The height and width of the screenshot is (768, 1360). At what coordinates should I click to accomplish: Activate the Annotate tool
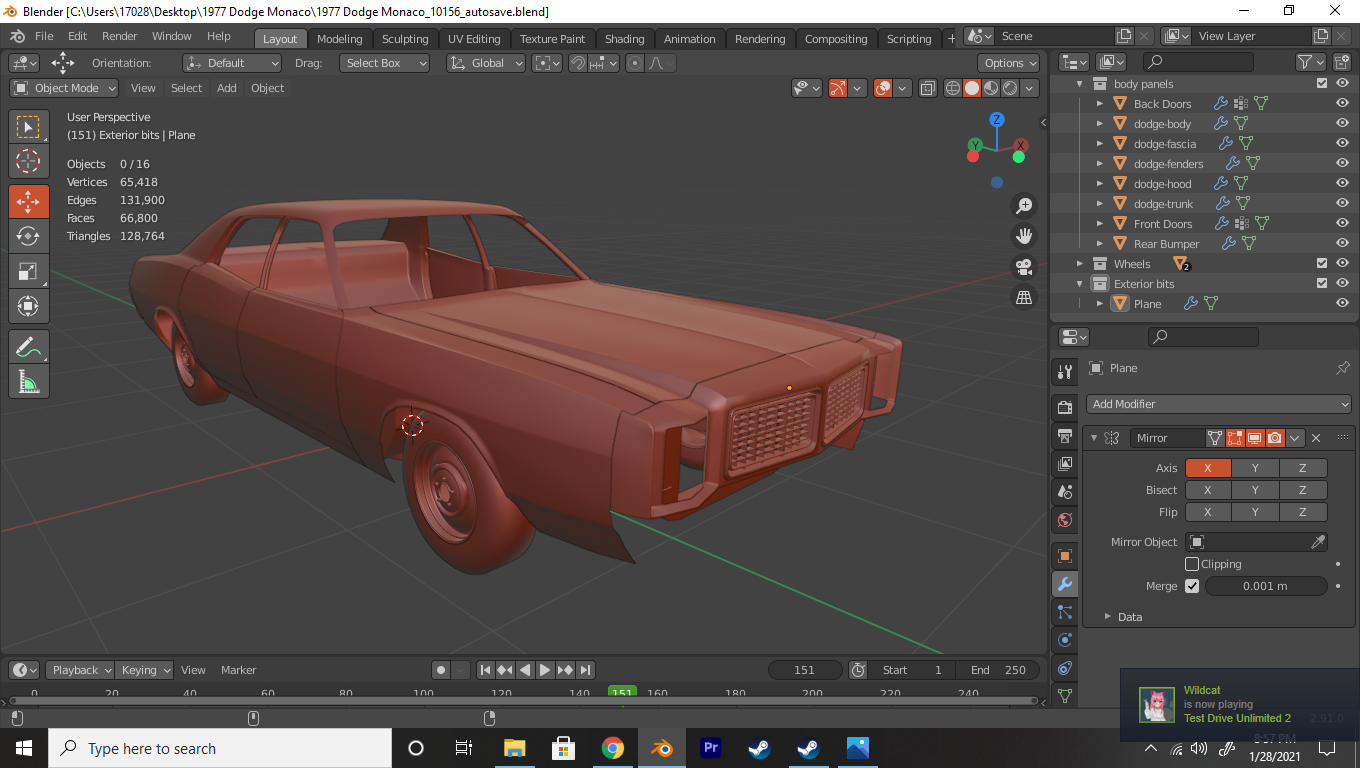point(29,346)
